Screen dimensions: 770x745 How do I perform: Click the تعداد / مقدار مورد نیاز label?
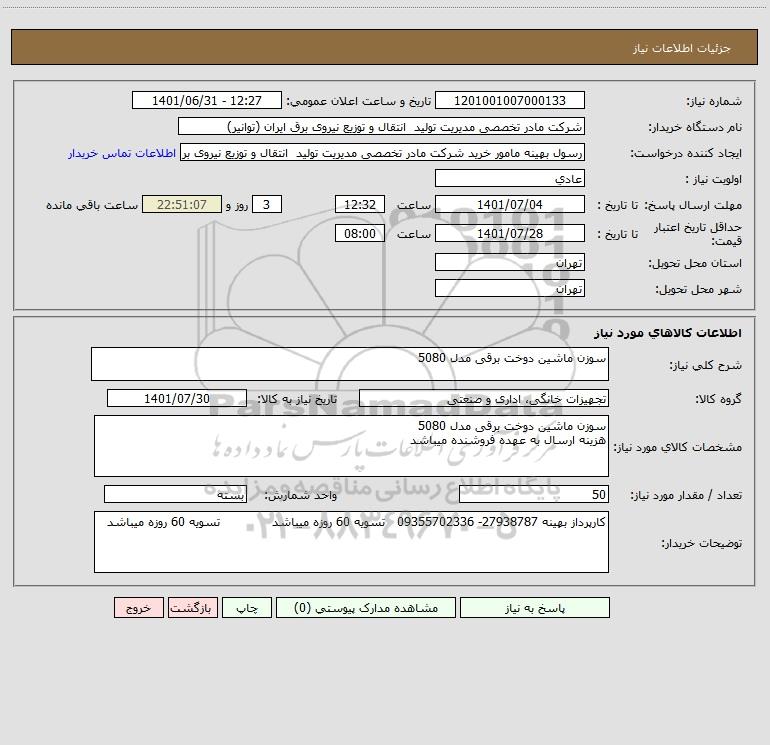point(686,495)
